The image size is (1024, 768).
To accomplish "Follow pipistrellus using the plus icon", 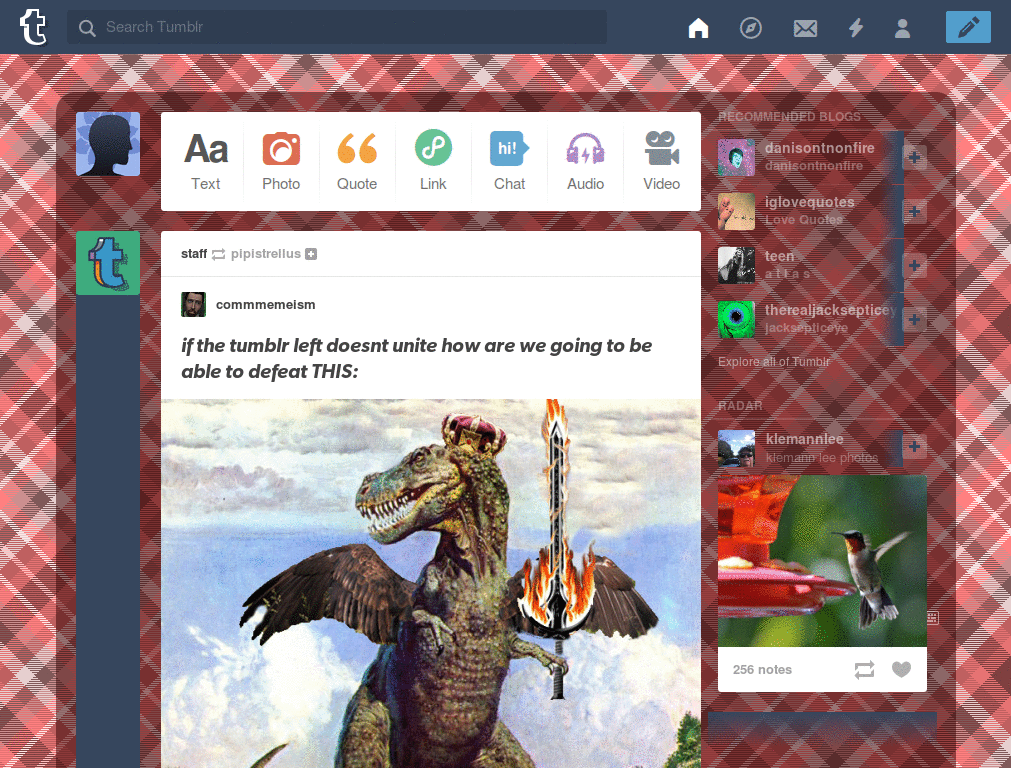I will click(311, 254).
